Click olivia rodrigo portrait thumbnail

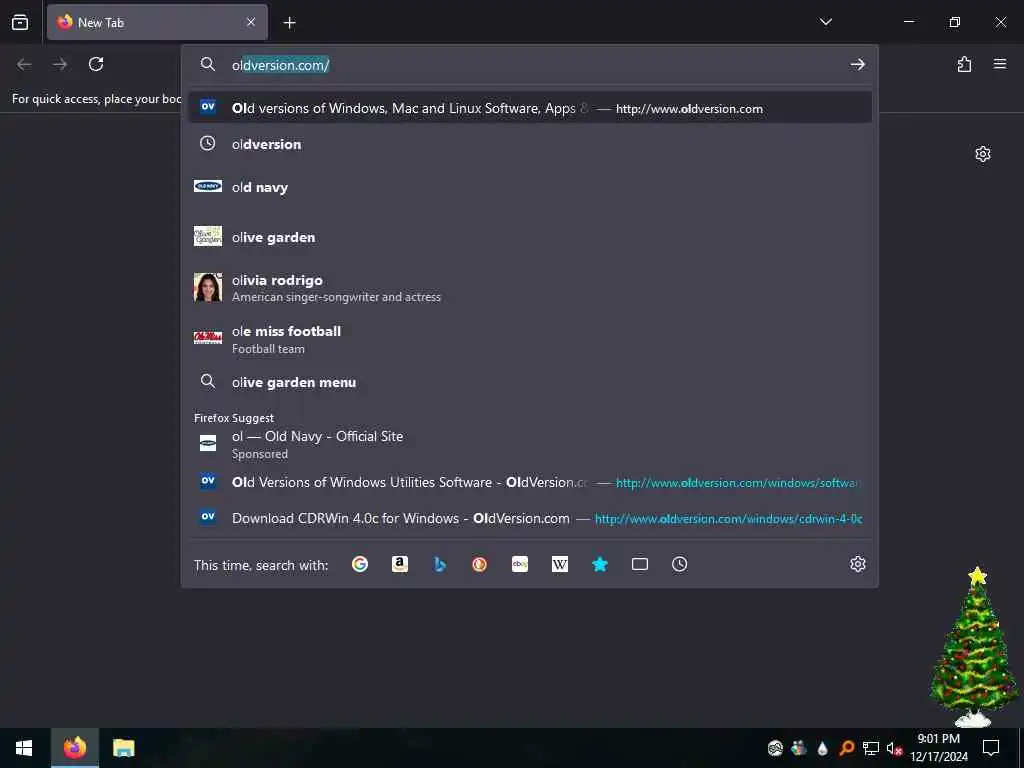click(208, 287)
